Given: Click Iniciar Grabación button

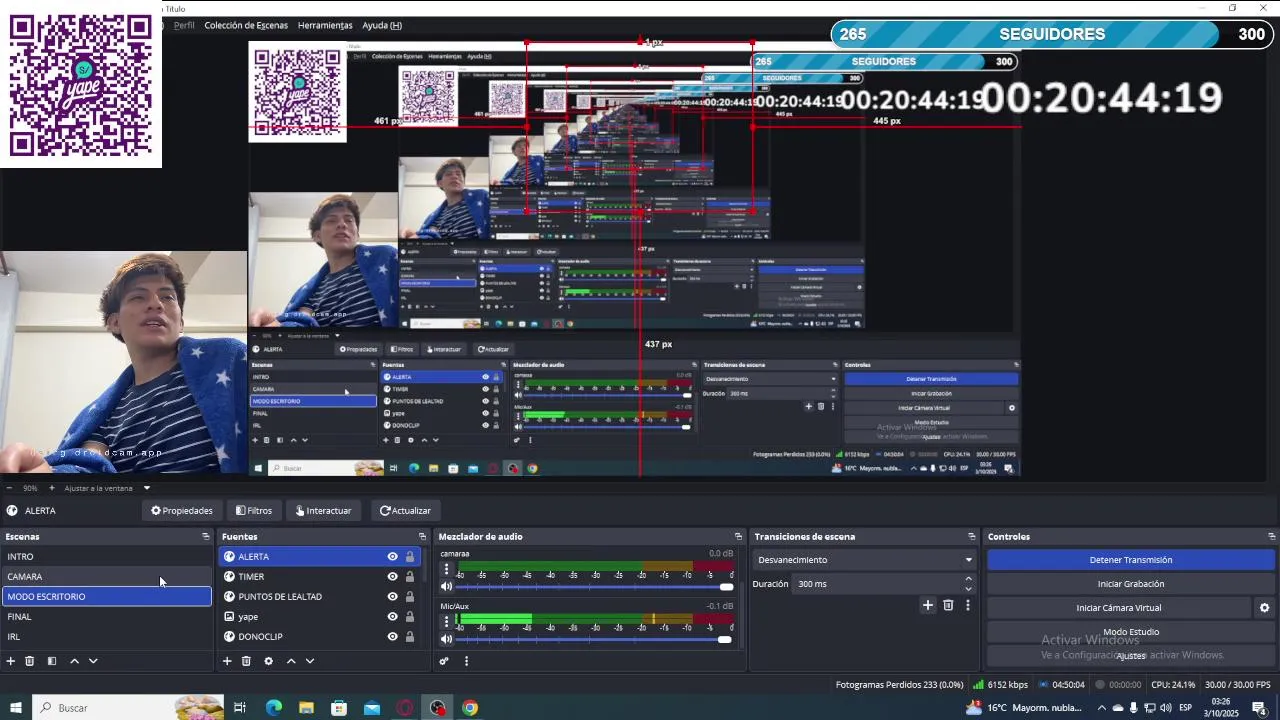Looking at the screenshot, I should [x=1130, y=584].
